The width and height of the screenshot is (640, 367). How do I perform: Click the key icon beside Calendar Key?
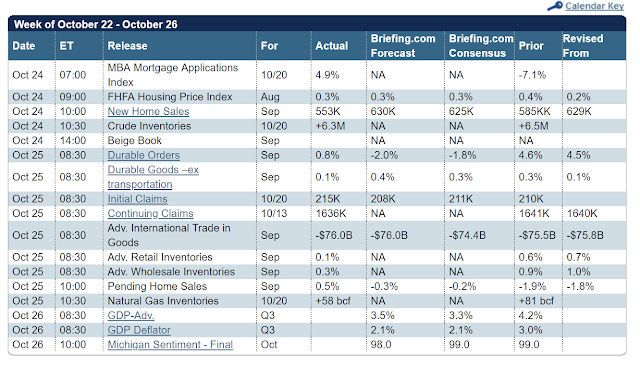point(555,6)
